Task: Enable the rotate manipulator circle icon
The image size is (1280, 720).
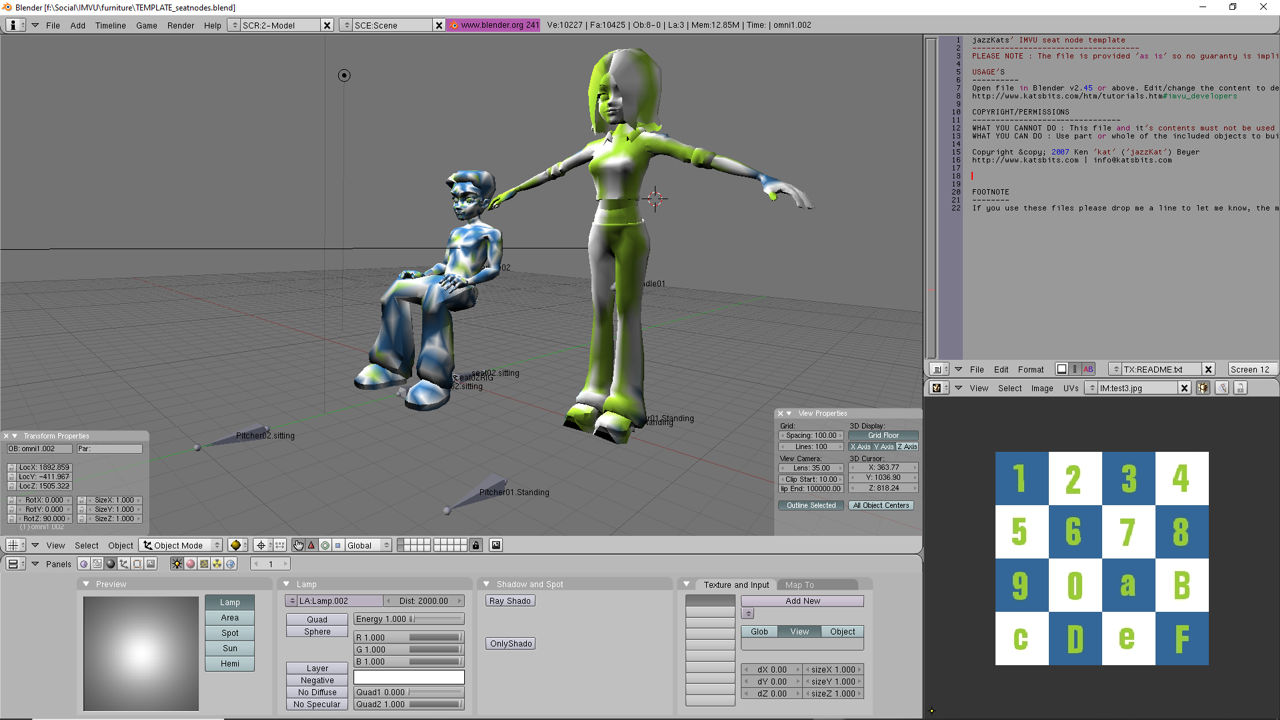Action: (325, 545)
